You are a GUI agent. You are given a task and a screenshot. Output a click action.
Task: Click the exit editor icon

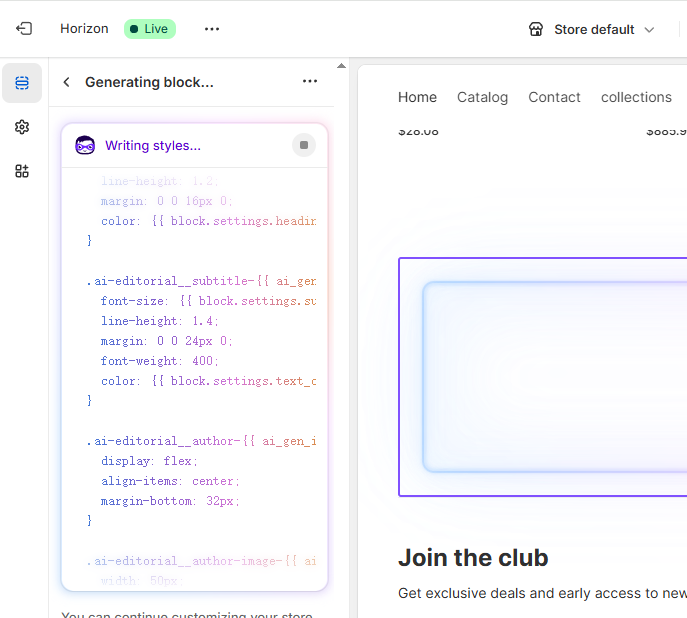coord(24,29)
